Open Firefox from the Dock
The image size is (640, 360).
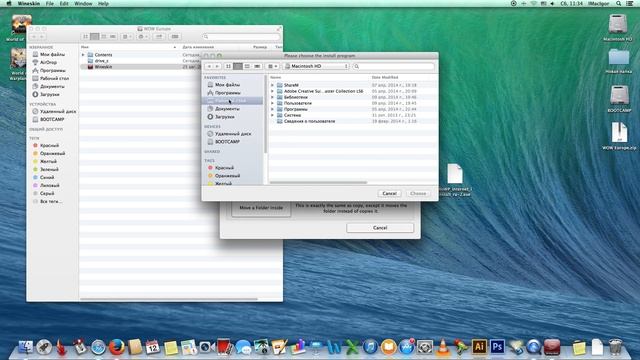(116, 347)
